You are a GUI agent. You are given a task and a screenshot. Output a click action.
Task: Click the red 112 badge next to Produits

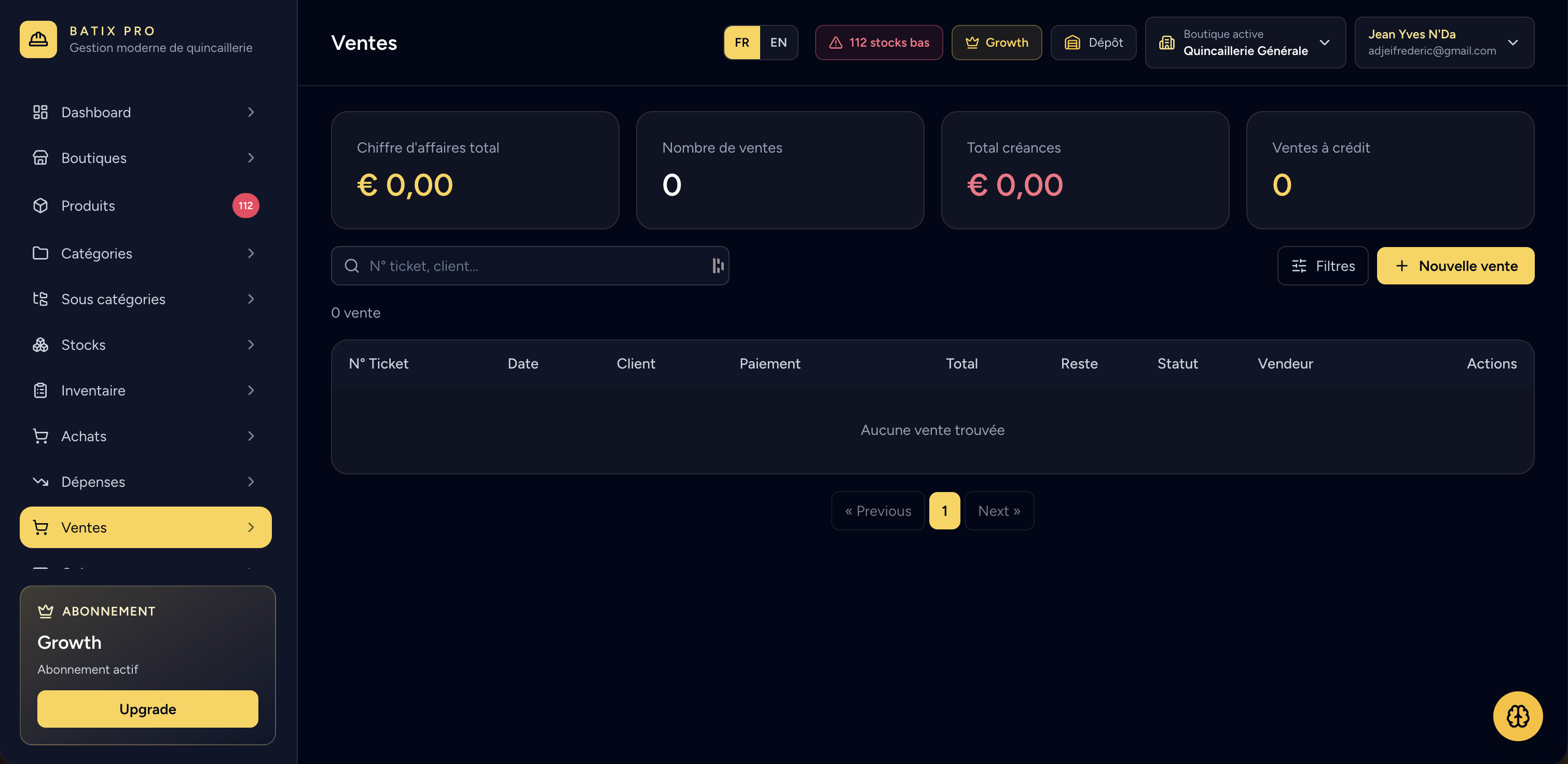tap(245, 206)
